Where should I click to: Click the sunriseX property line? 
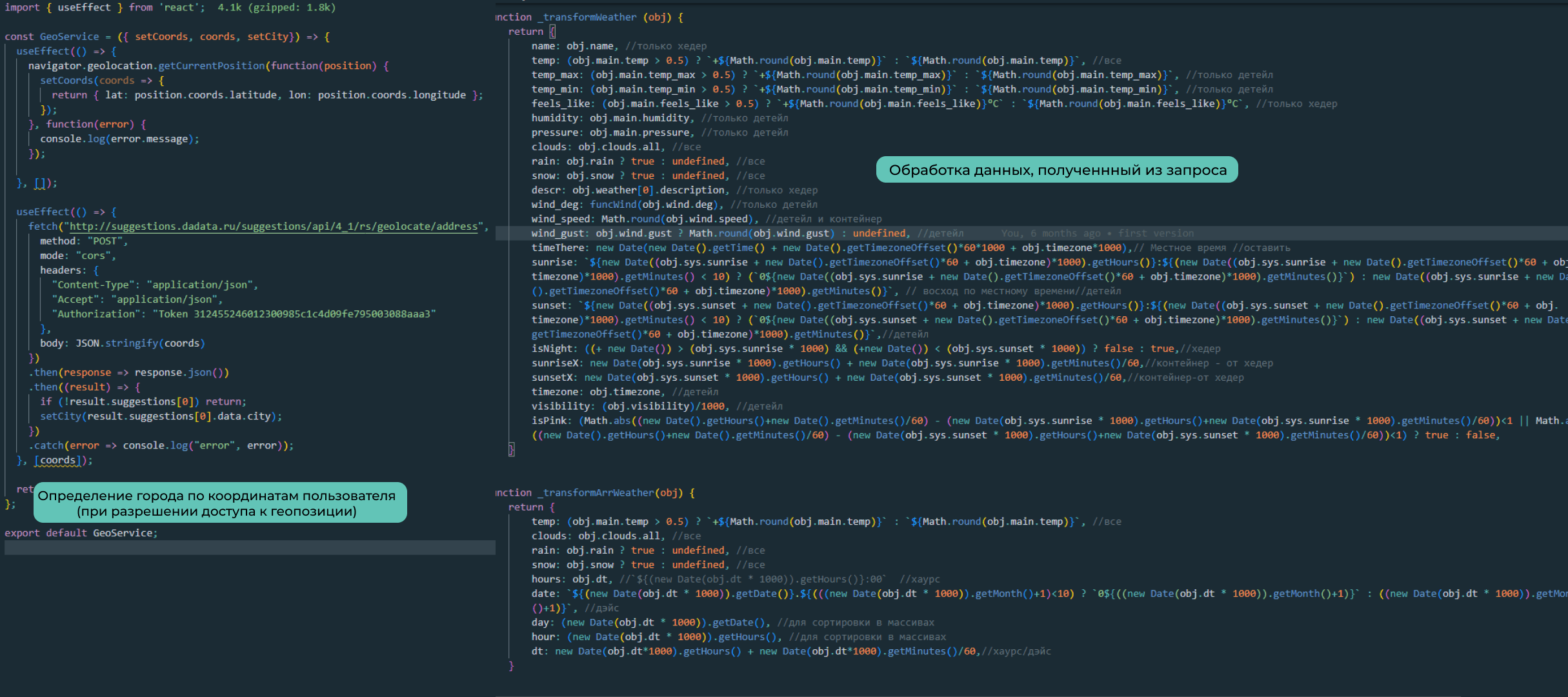pos(902,363)
